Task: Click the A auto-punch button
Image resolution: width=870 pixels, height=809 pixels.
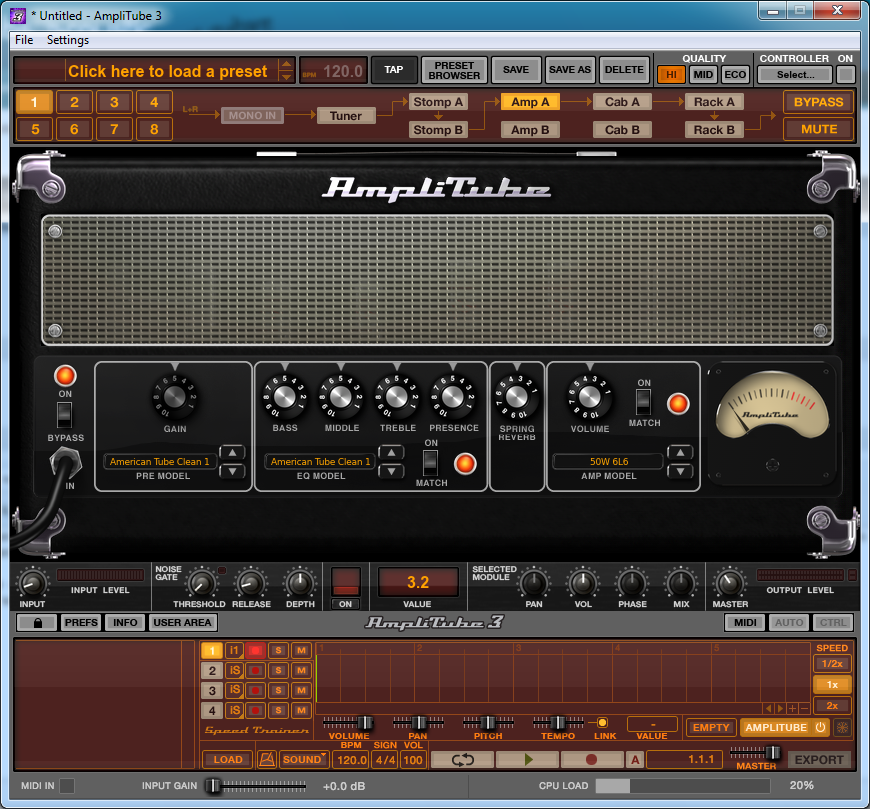Action: [x=635, y=759]
